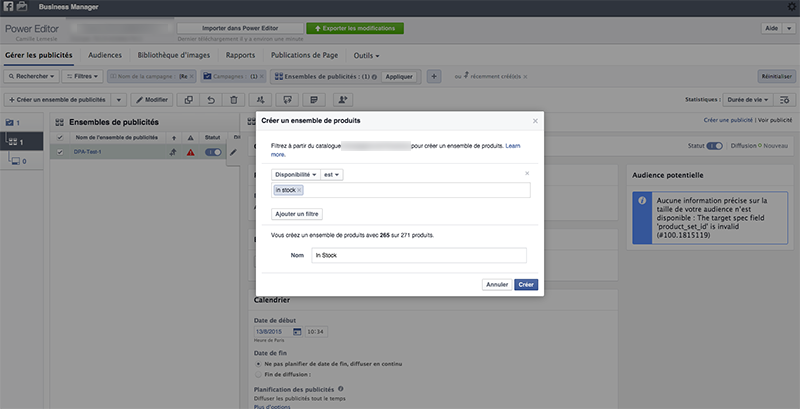Select the ad sets level in left tree
The height and width of the screenshot is (409, 800).
click(x=21, y=142)
